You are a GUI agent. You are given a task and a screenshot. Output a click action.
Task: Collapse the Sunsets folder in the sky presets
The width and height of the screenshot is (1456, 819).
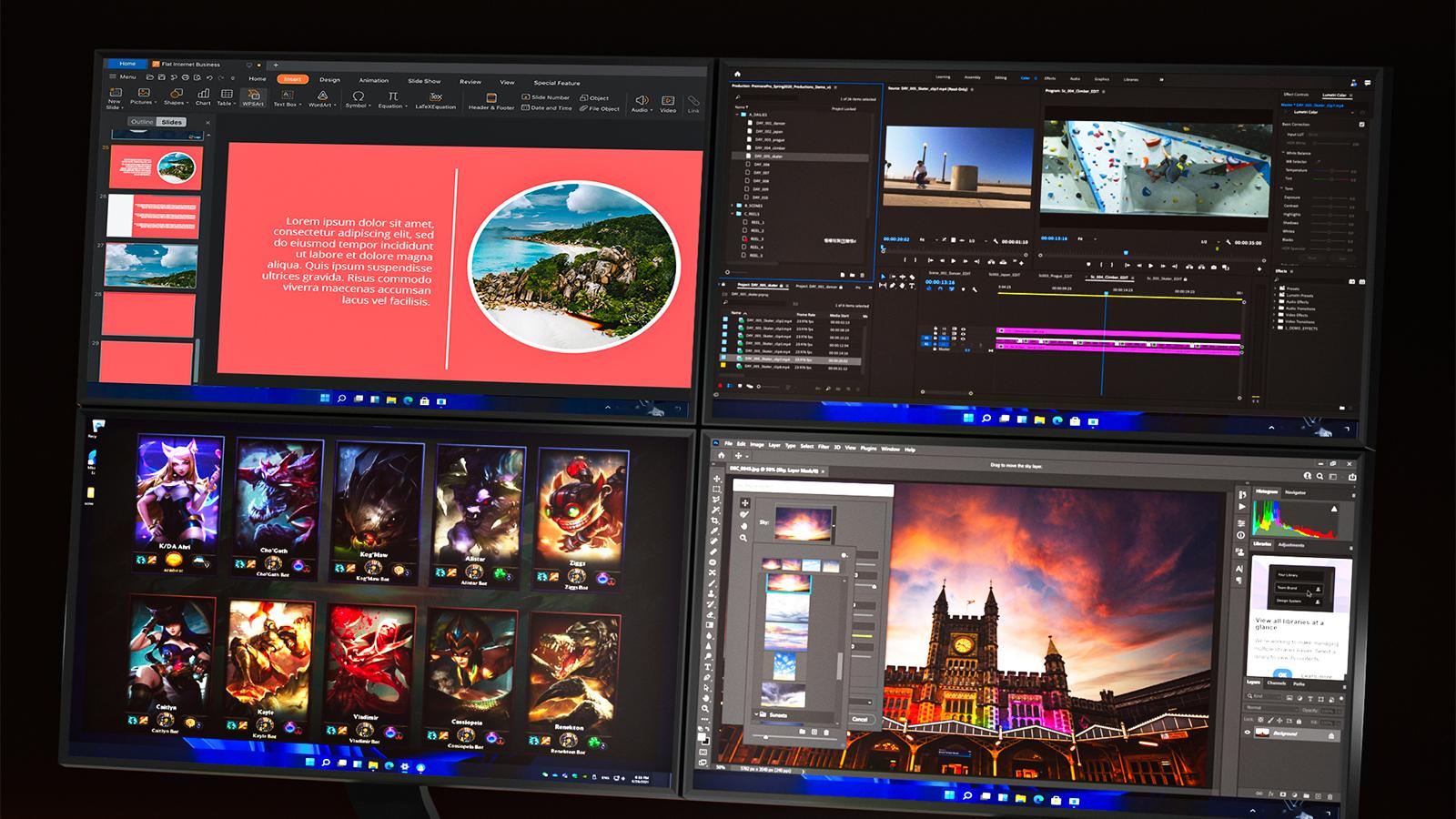tap(754, 715)
